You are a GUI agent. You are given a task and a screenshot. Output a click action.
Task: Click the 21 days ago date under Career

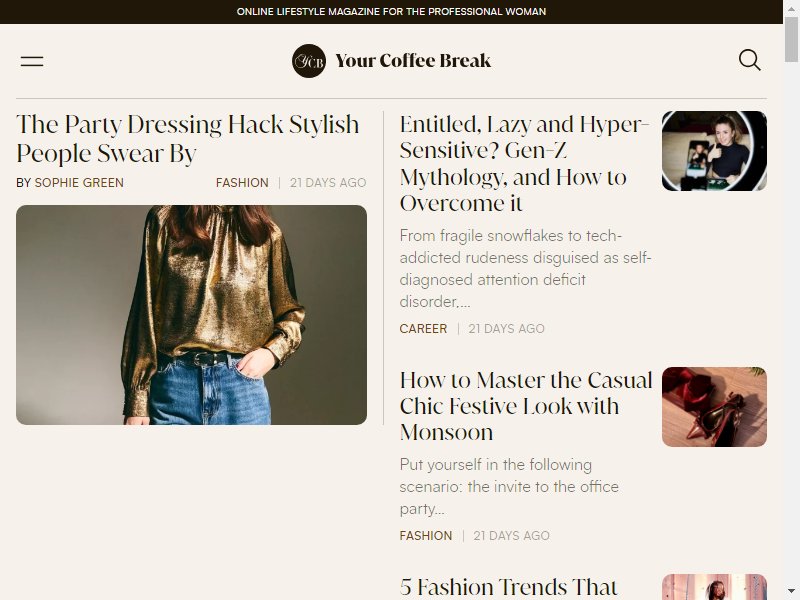tap(506, 329)
